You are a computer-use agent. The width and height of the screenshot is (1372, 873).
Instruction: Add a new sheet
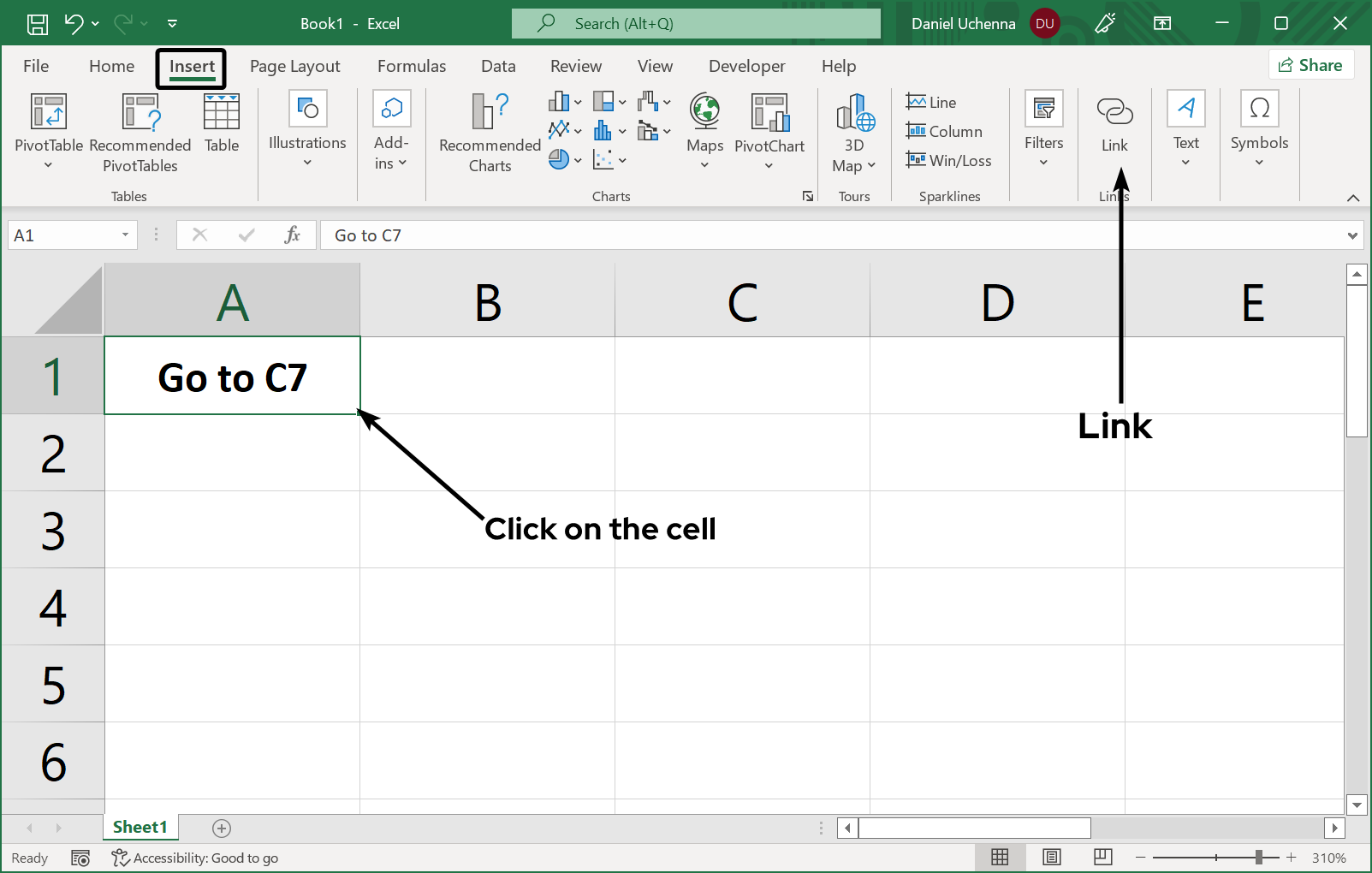click(x=221, y=828)
